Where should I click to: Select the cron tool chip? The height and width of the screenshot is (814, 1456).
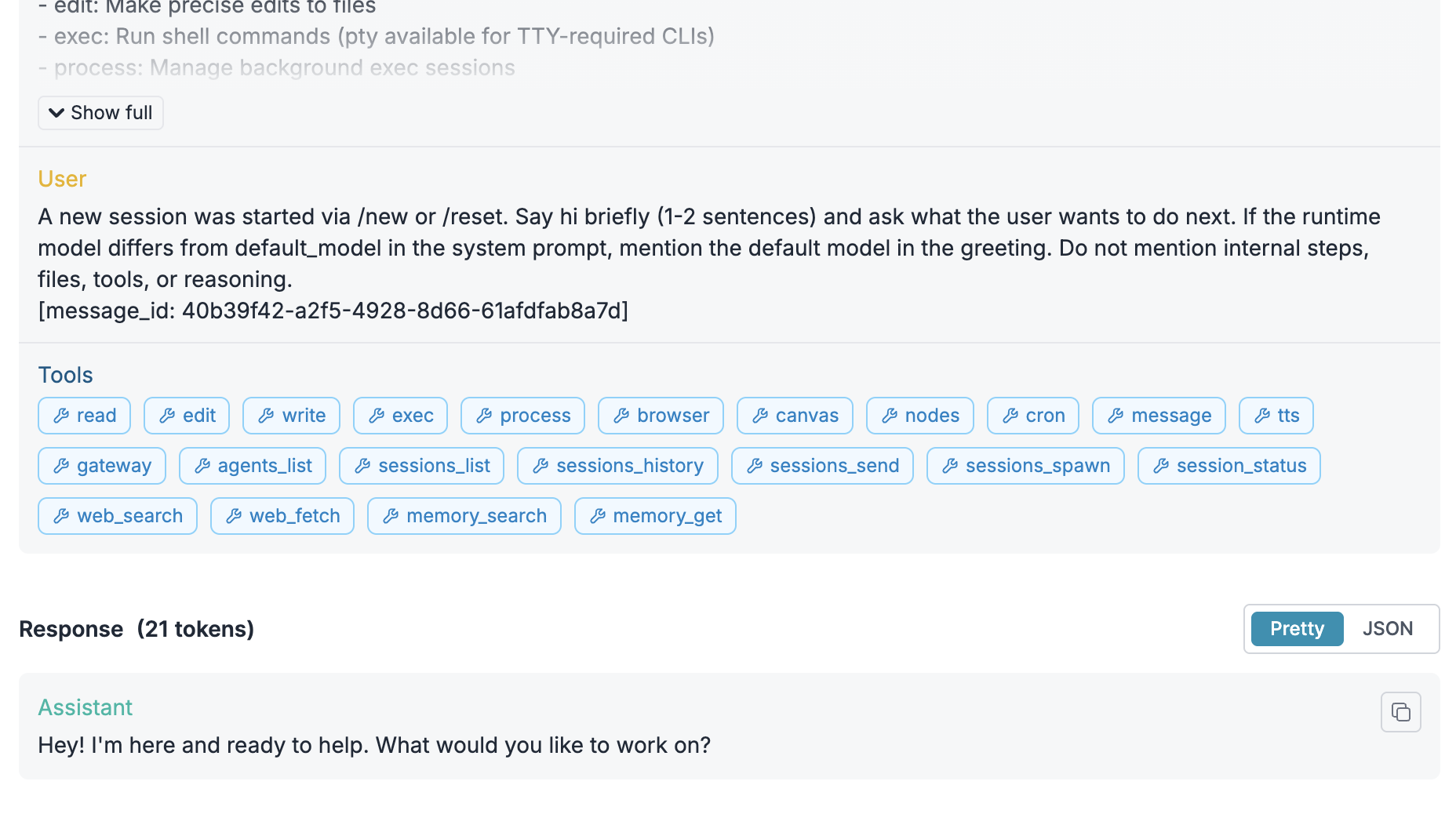[1033, 416]
